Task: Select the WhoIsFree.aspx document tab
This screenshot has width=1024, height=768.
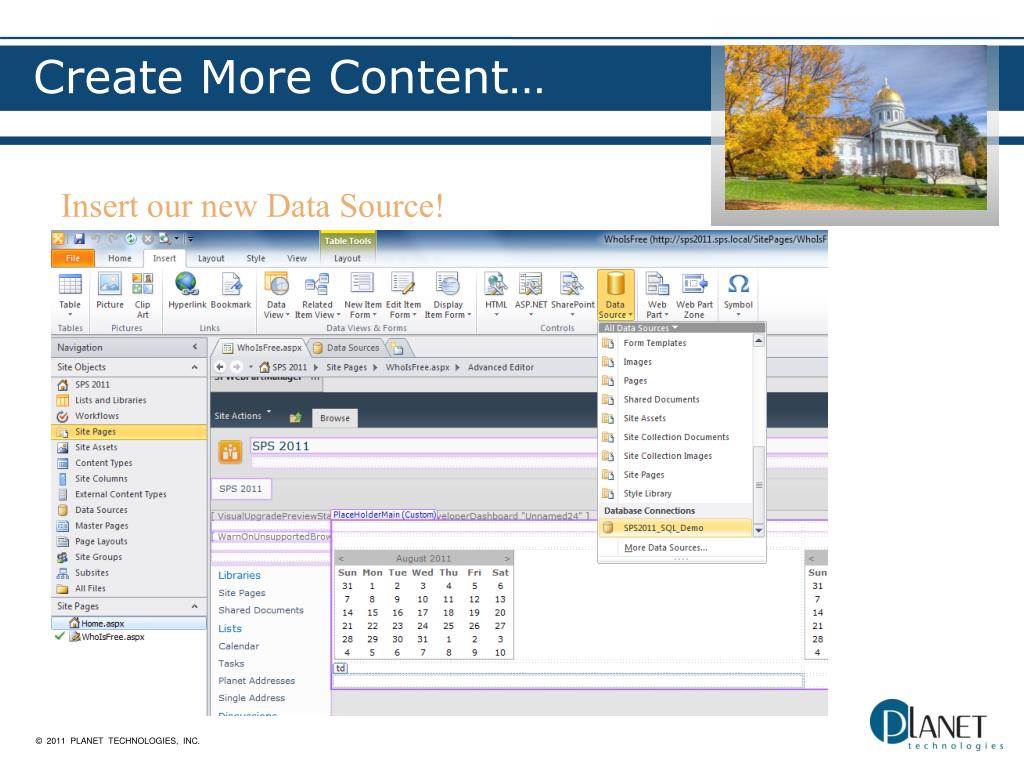Action: click(262, 348)
